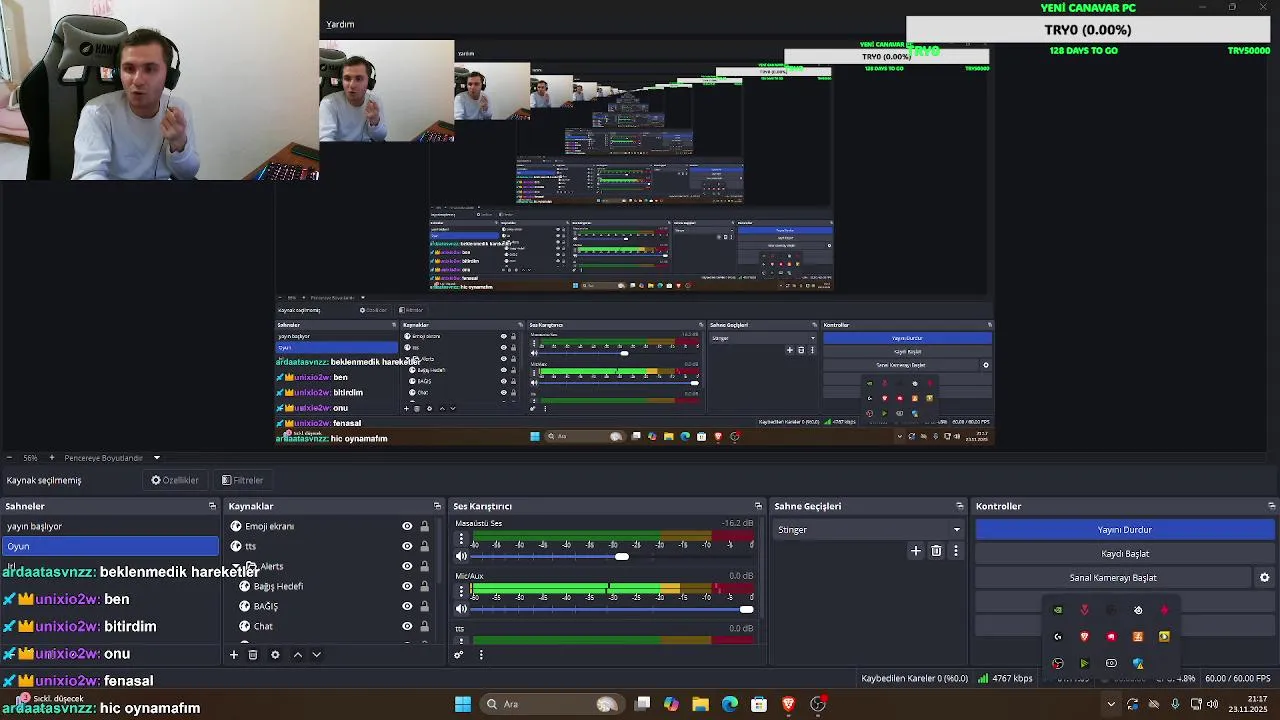Open File Explorer on the taskbar
This screenshot has width=1280, height=720.
coord(700,704)
